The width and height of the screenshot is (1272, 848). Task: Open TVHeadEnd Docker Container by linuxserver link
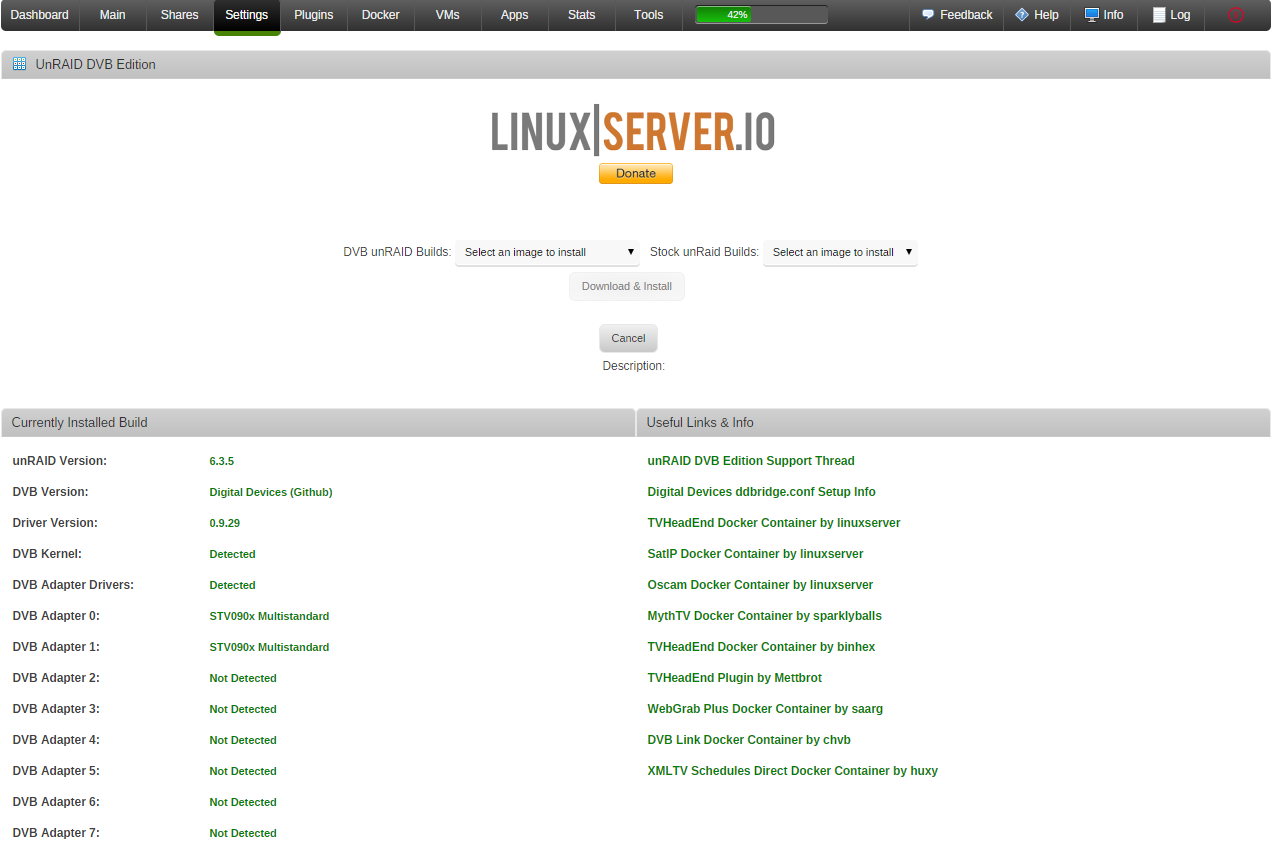pos(774,523)
